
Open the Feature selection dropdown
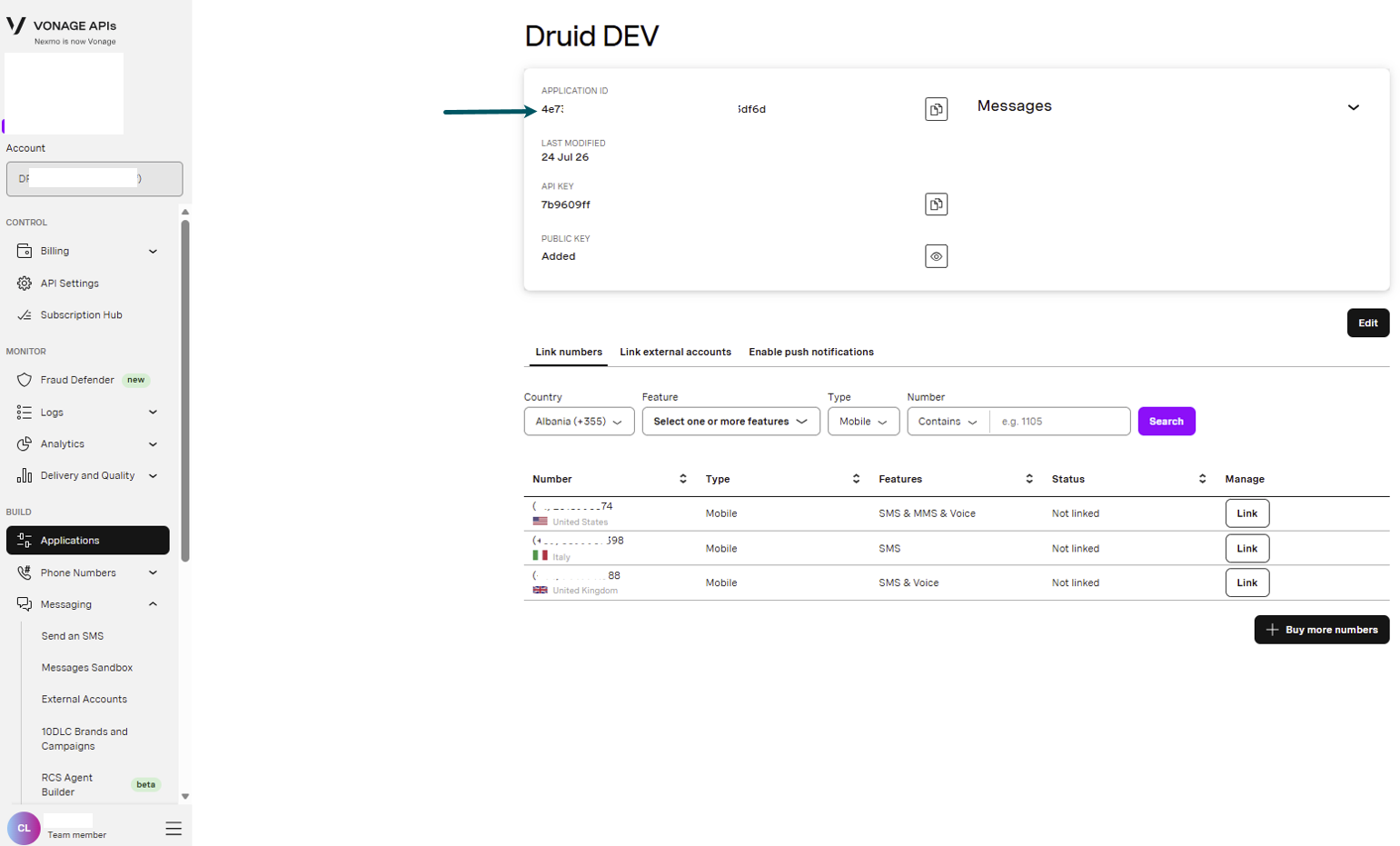[730, 422]
